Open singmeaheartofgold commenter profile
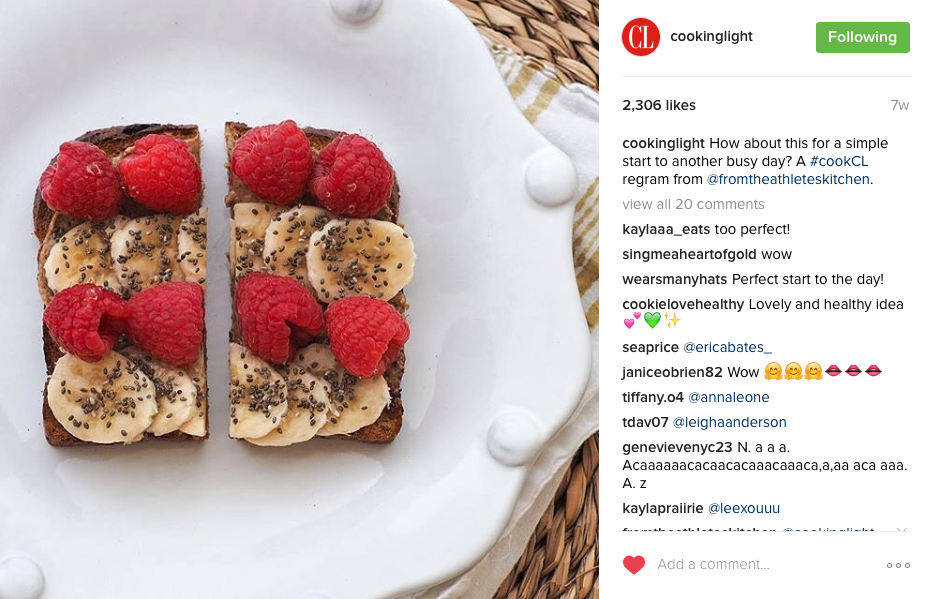 click(x=689, y=254)
